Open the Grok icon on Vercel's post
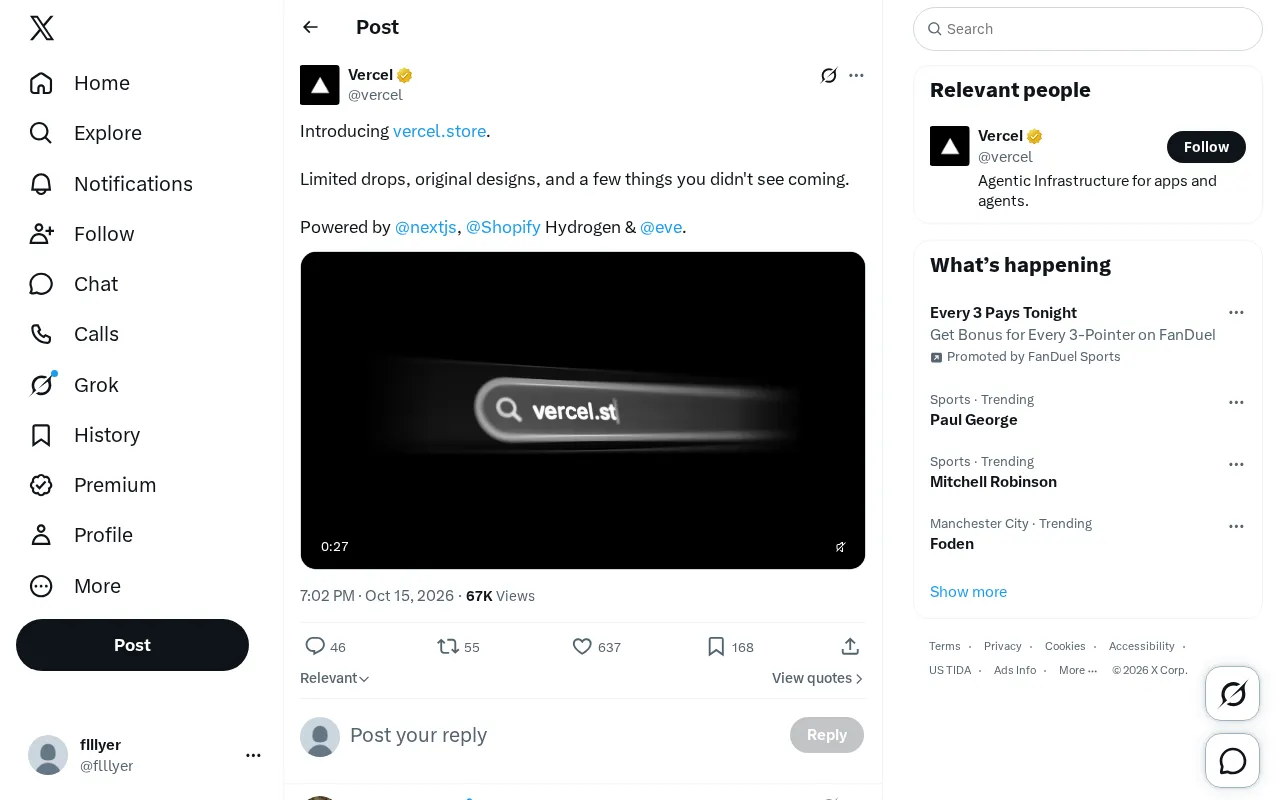Image resolution: width=1280 pixels, height=800 pixels. click(x=829, y=75)
